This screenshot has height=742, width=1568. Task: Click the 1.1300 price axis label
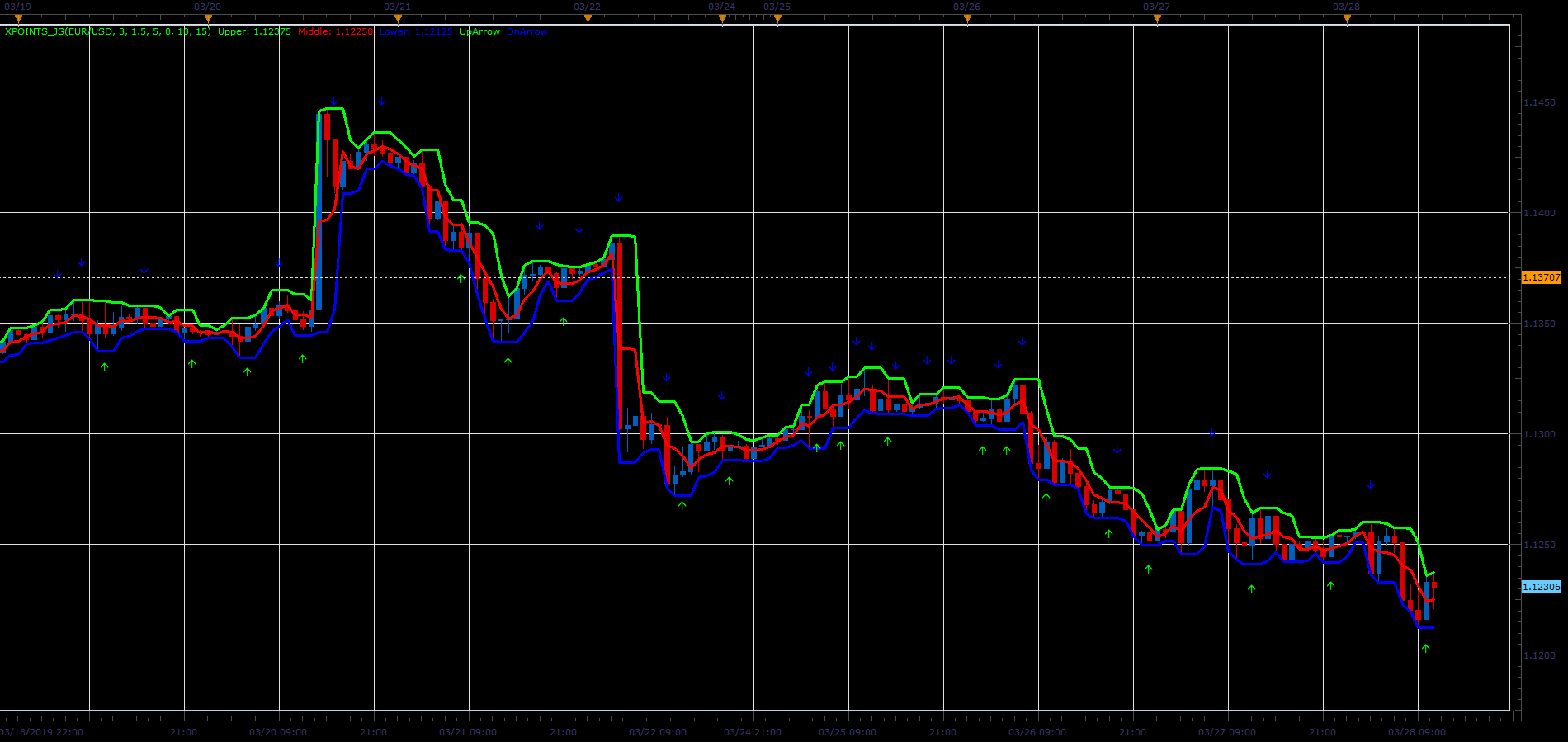point(1539,434)
